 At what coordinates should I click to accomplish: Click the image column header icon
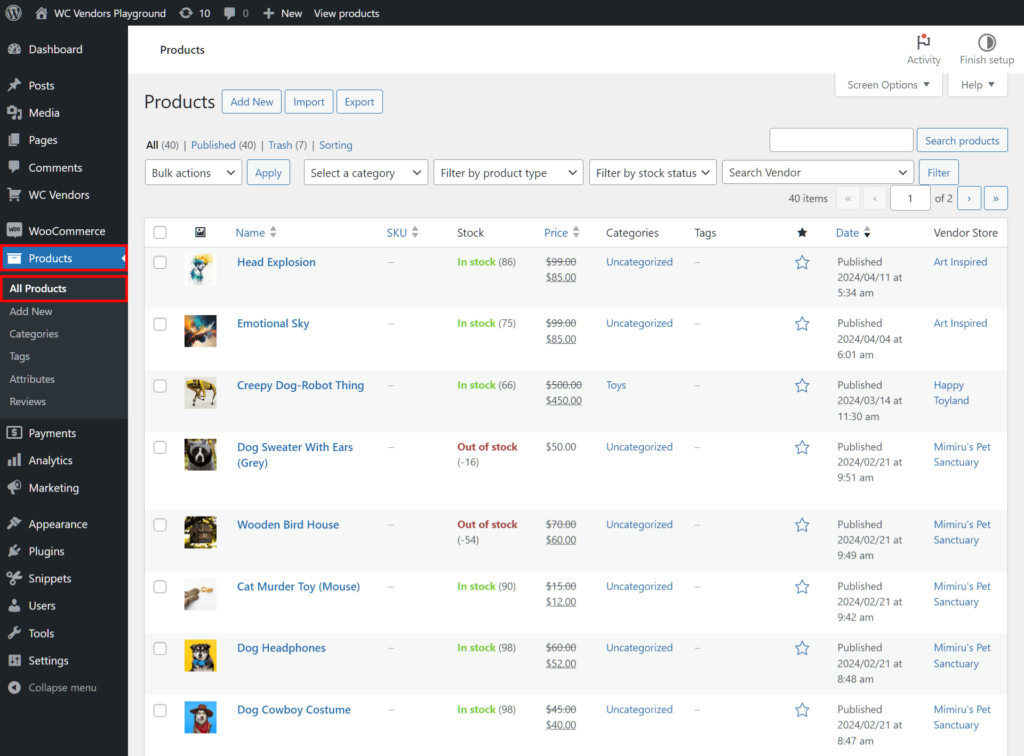[x=200, y=232]
